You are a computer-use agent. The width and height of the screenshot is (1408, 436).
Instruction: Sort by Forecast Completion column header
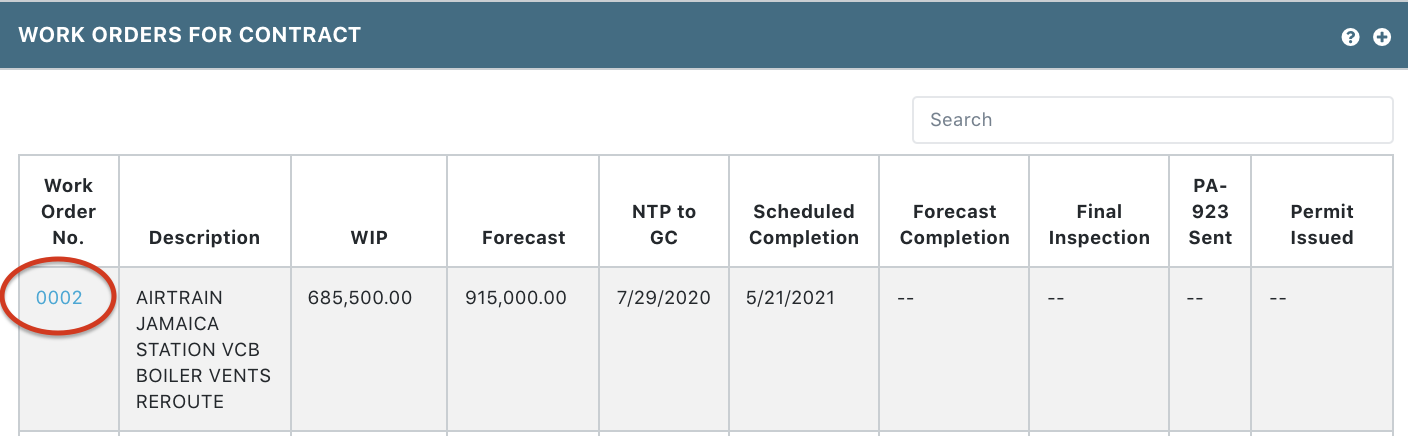(954, 225)
